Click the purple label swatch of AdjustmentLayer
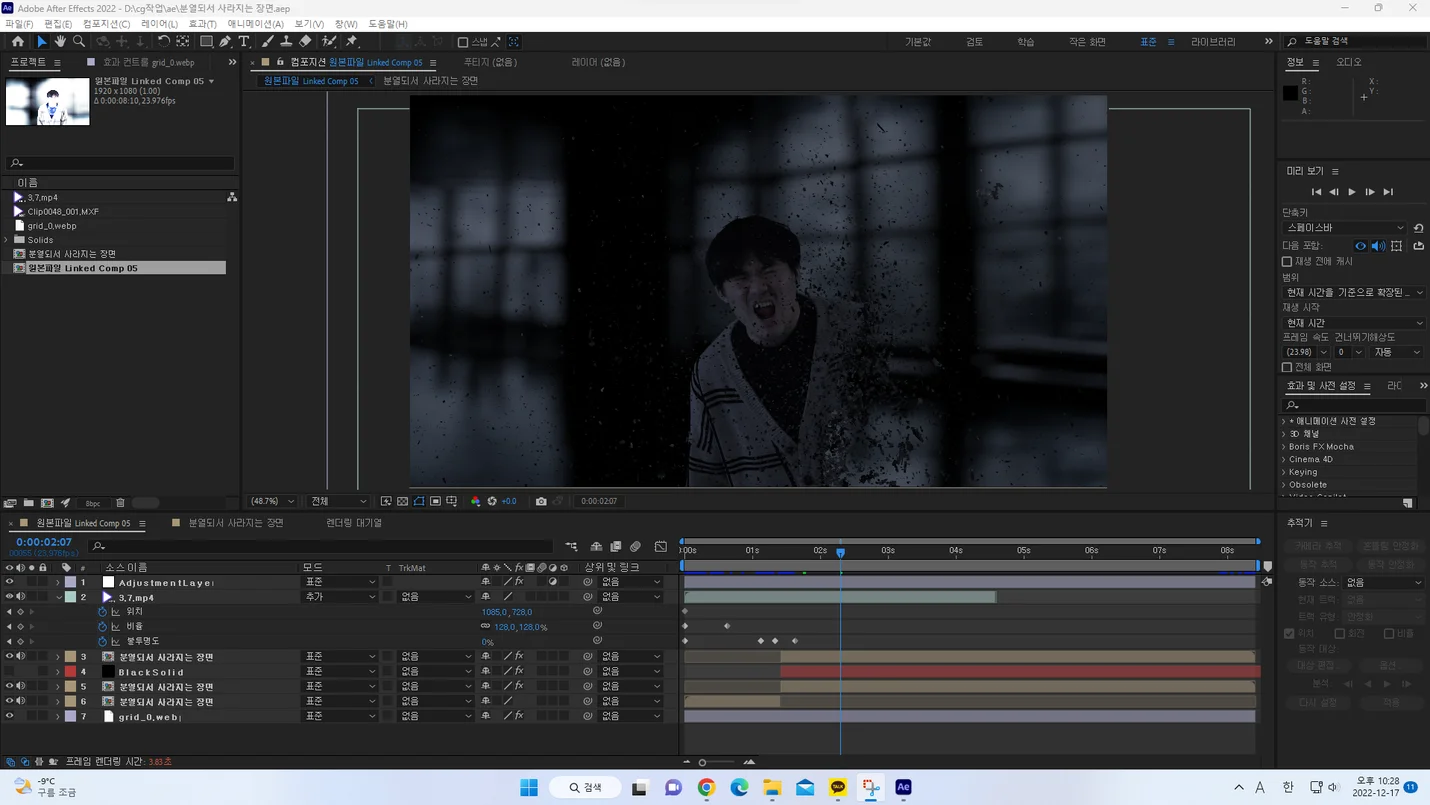 click(70, 582)
